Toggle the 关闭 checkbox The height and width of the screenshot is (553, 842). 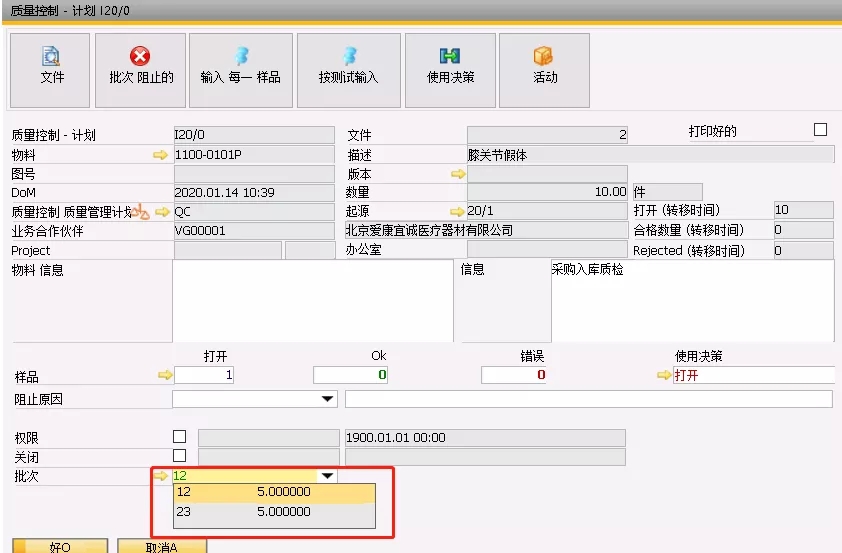179,455
